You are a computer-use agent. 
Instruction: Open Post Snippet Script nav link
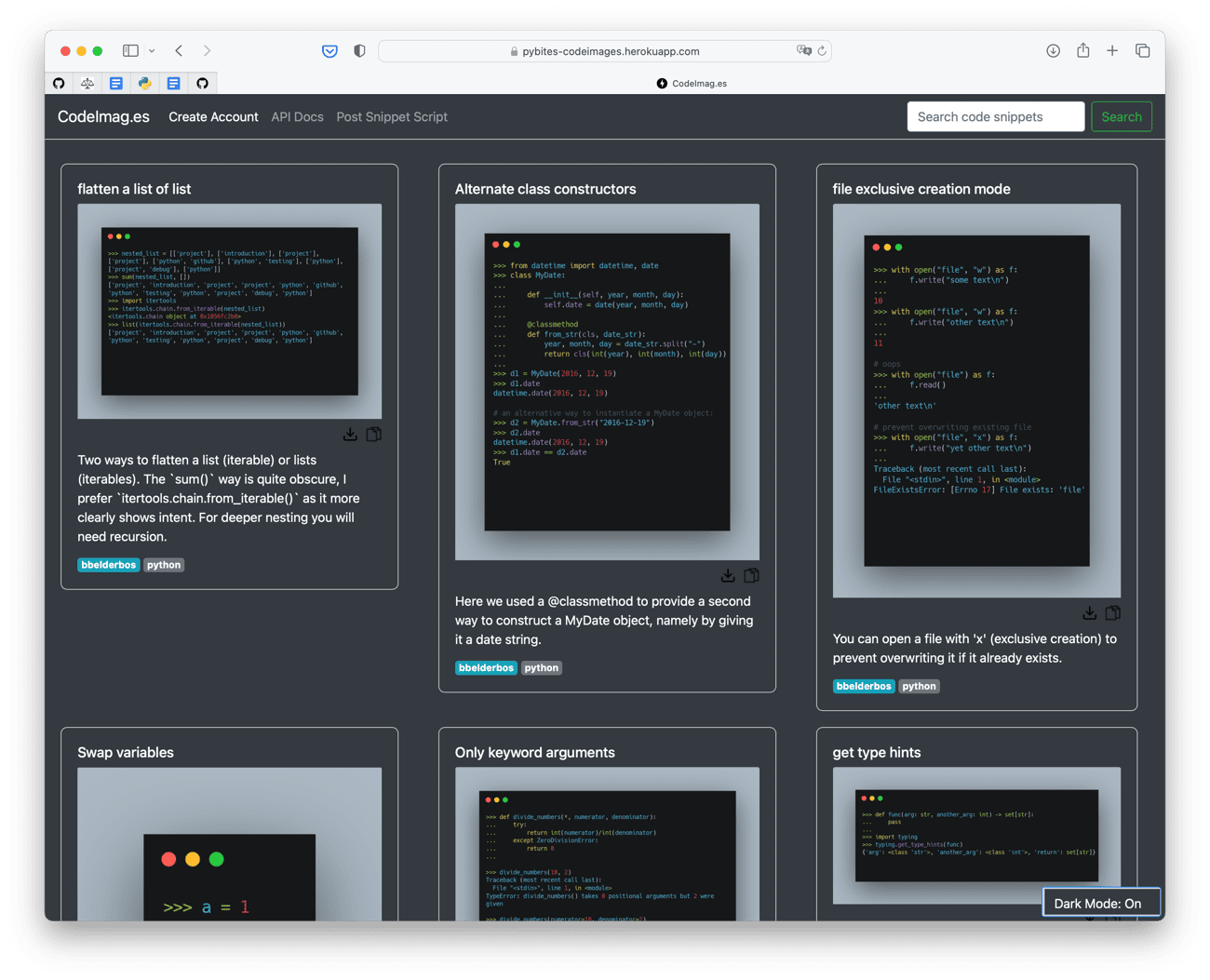(392, 117)
